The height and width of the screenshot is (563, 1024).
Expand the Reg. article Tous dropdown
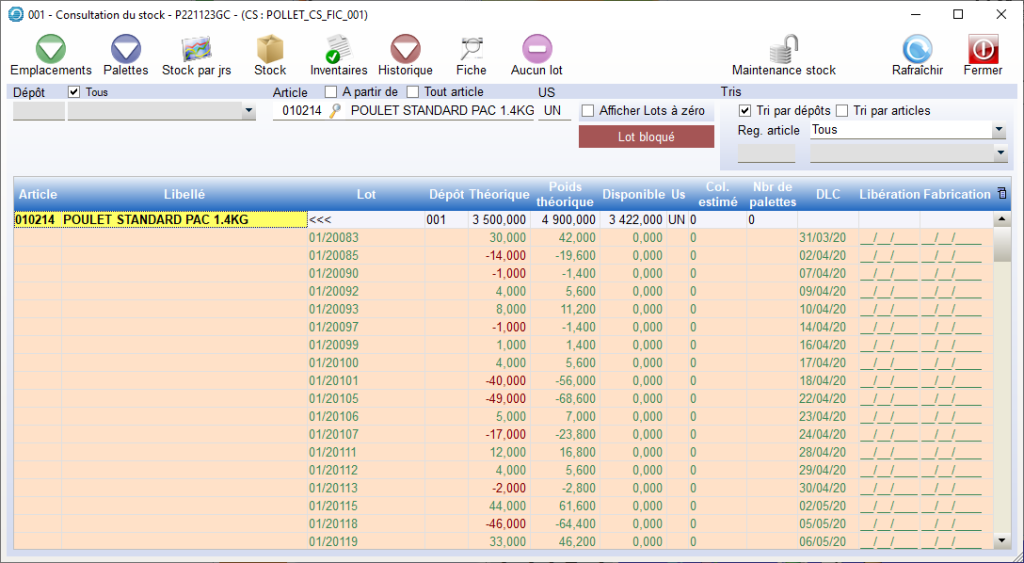[x=998, y=131]
